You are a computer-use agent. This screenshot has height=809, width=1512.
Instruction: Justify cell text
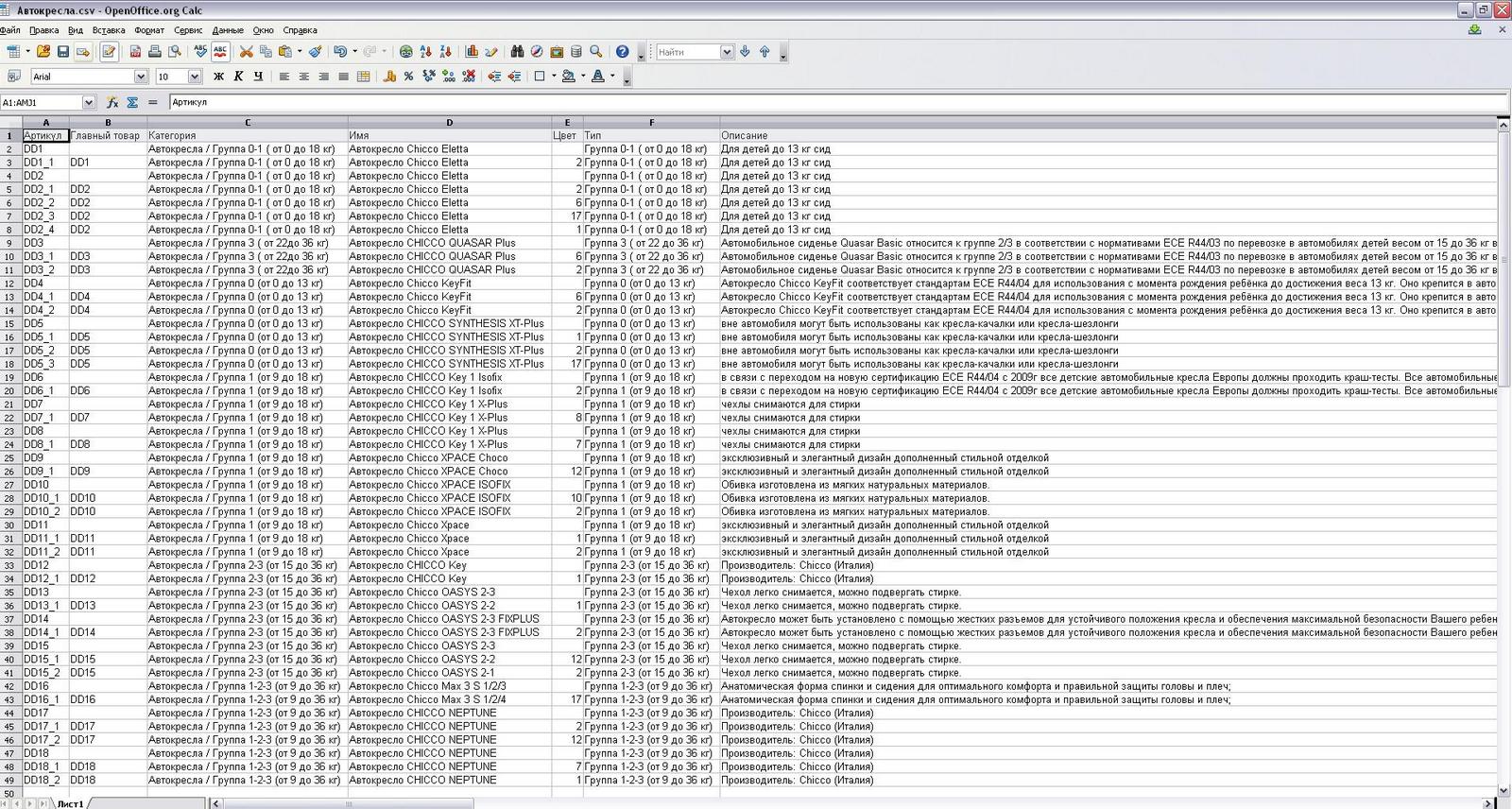pyautogui.click(x=343, y=77)
